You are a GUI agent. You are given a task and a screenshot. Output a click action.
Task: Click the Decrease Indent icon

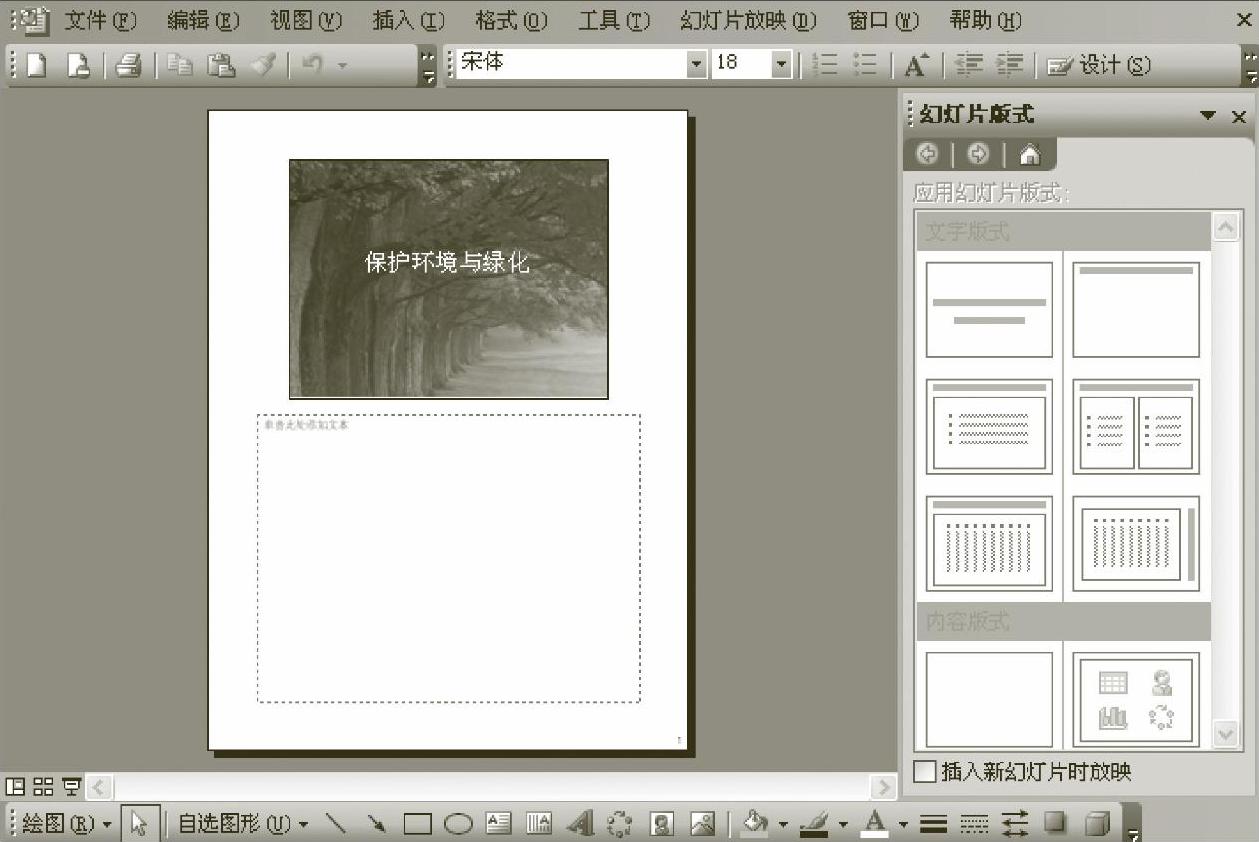coord(969,65)
